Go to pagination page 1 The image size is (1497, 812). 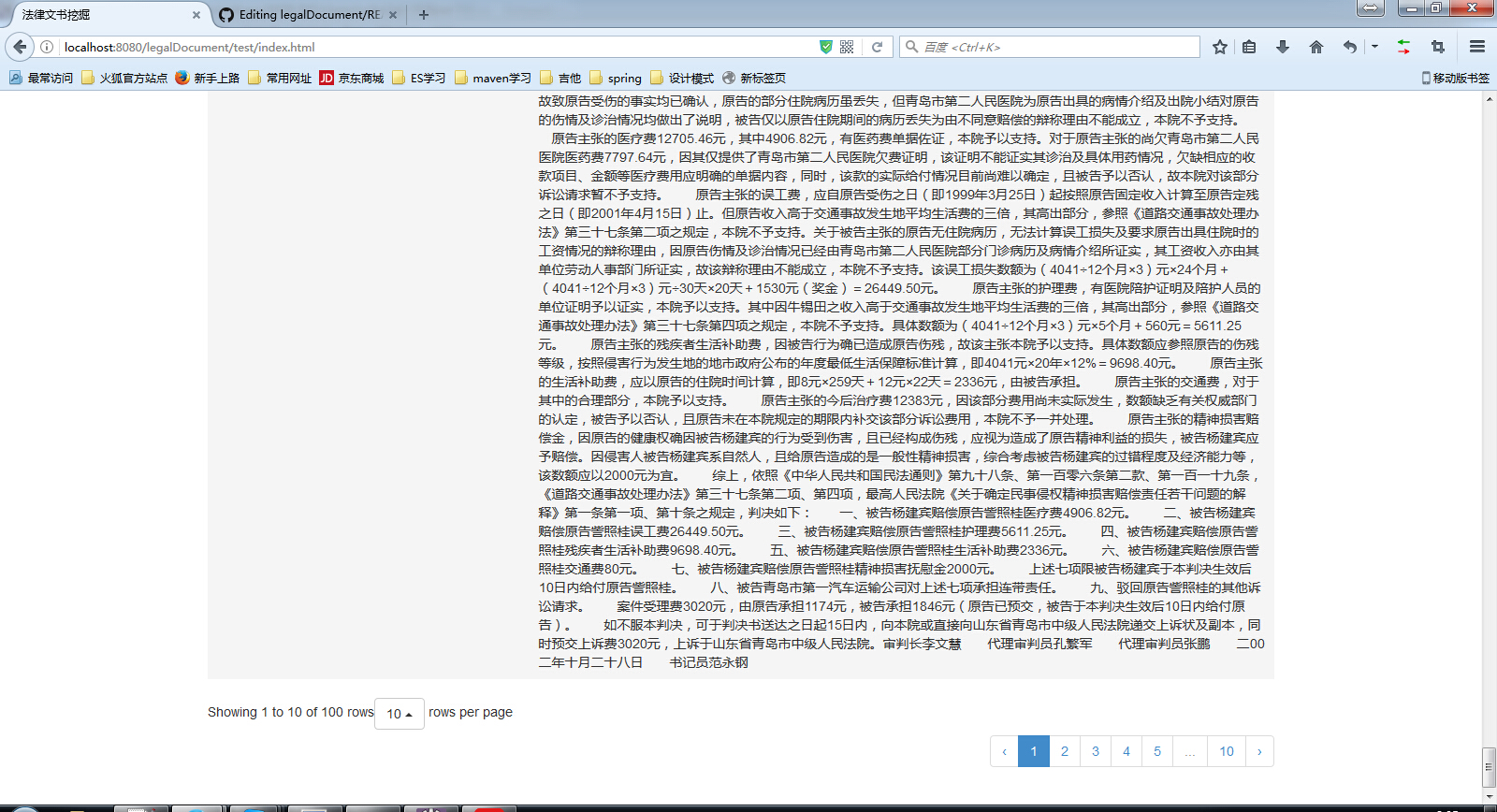tap(1034, 751)
